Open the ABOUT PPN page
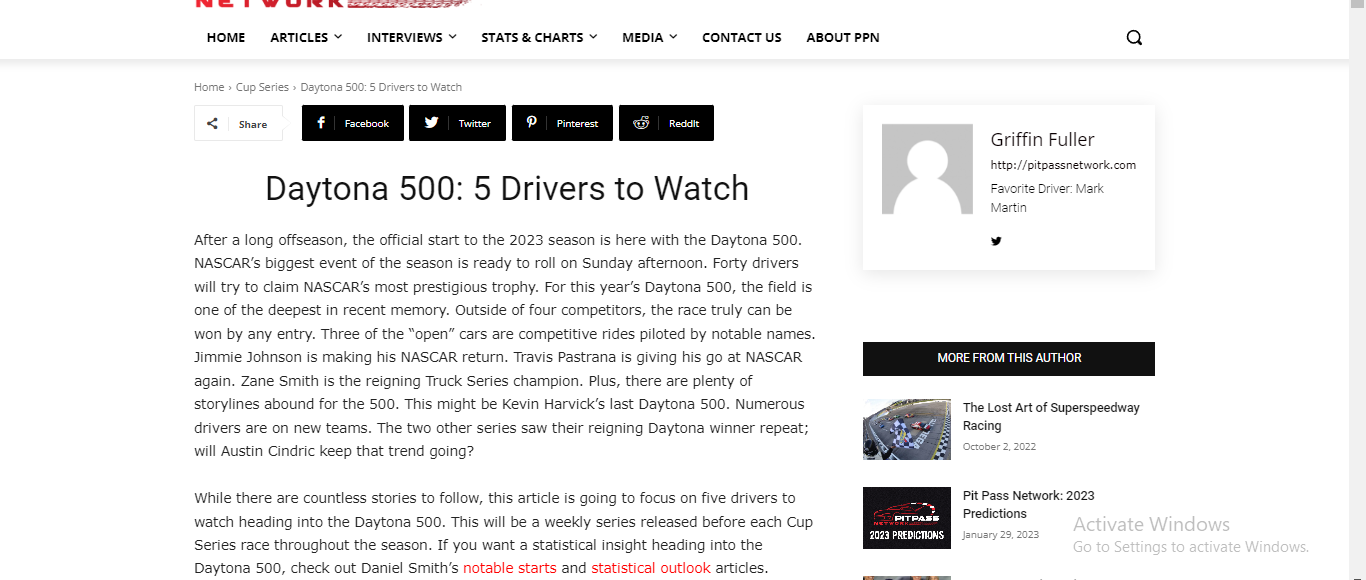This screenshot has width=1366, height=580. pos(843,37)
